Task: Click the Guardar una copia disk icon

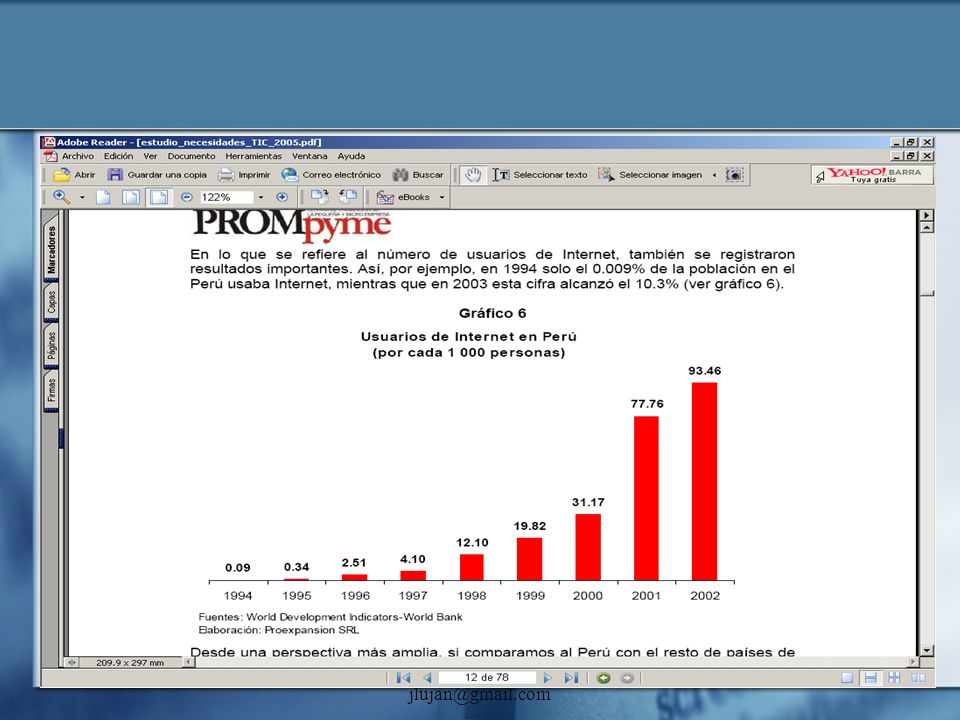Action: click(x=114, y=175)
